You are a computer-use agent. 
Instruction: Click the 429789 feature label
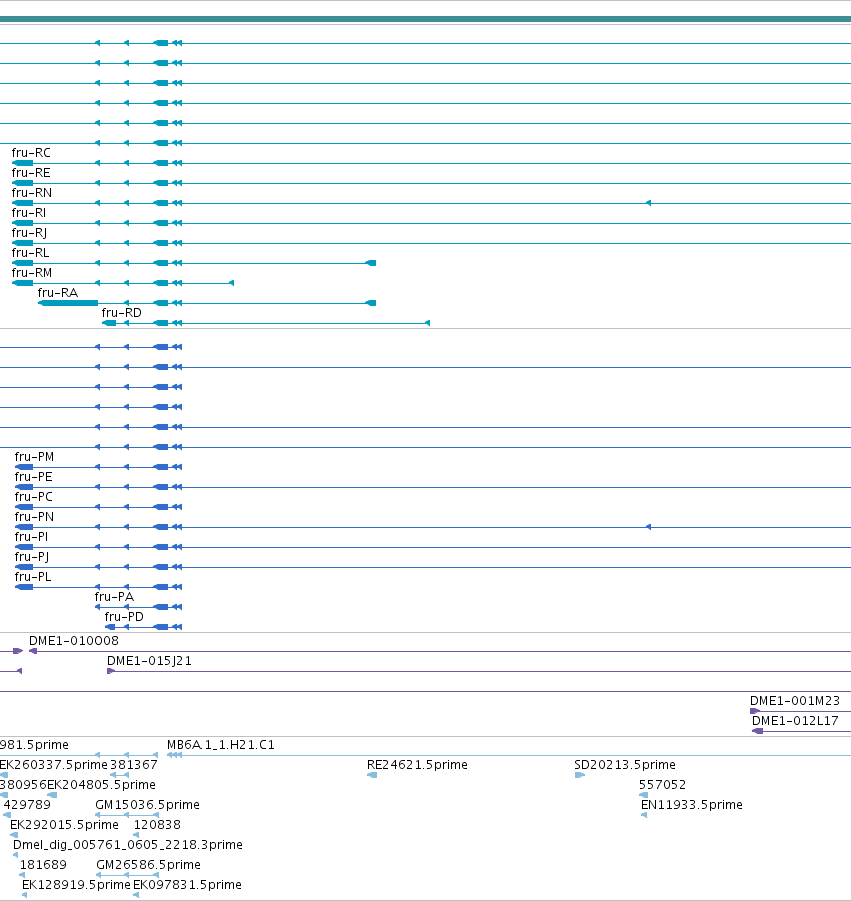point(27,805)
